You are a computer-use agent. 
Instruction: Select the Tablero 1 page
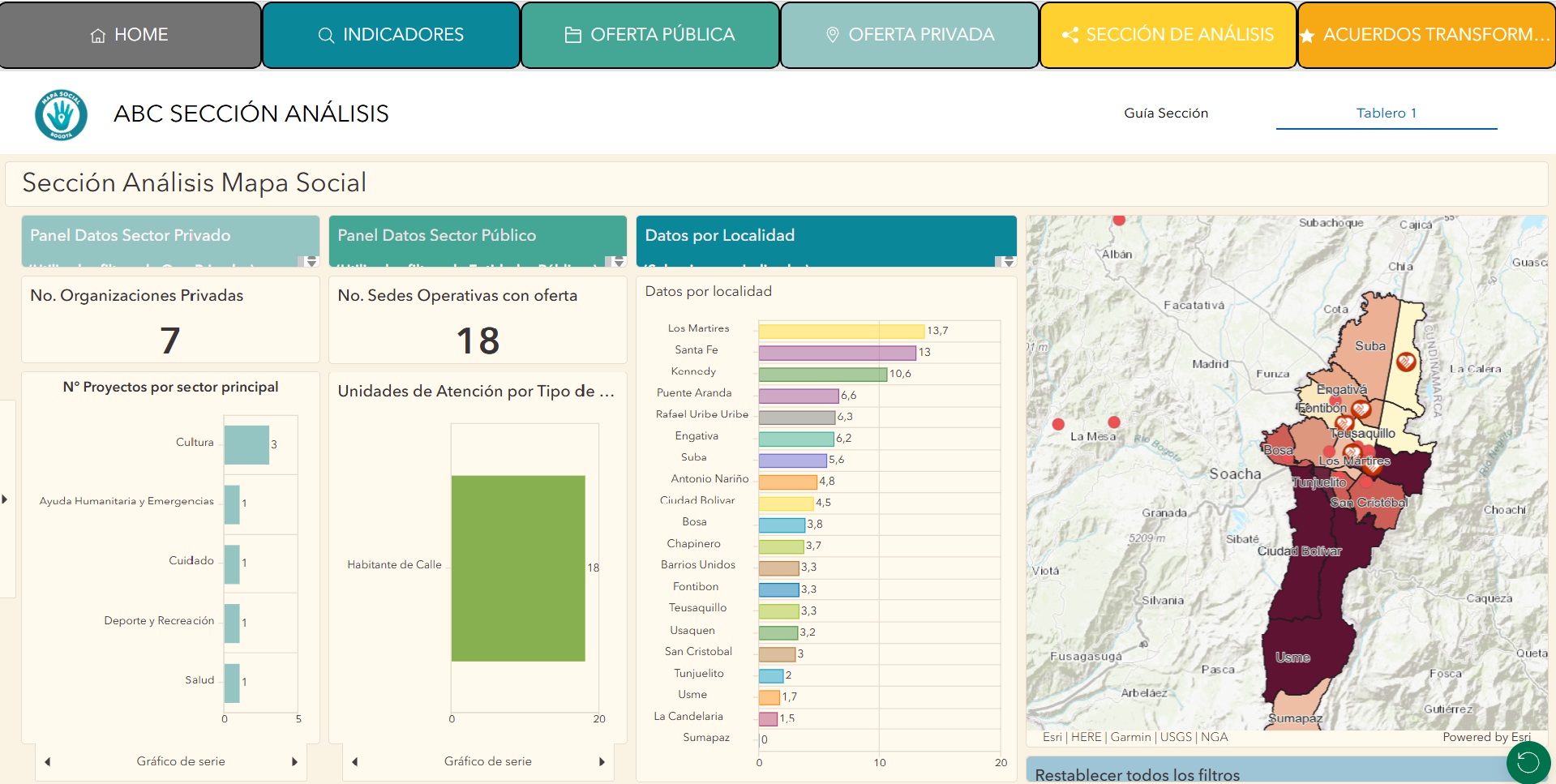coord(1387,114)
